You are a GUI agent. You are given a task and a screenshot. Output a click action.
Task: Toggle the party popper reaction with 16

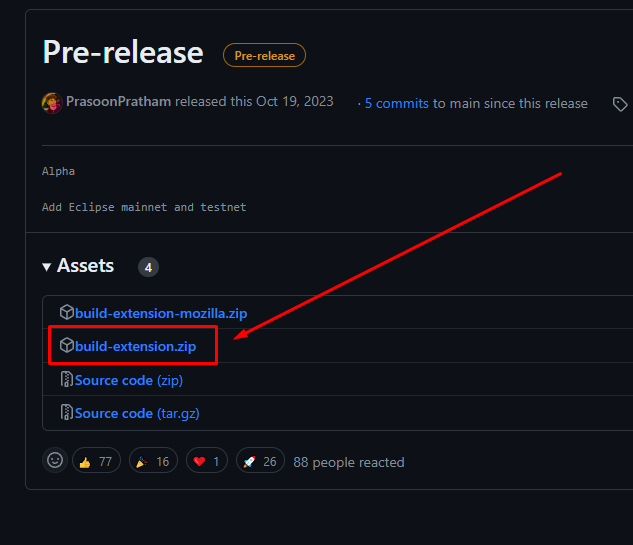pyautogui.click(x=153, y=460)
